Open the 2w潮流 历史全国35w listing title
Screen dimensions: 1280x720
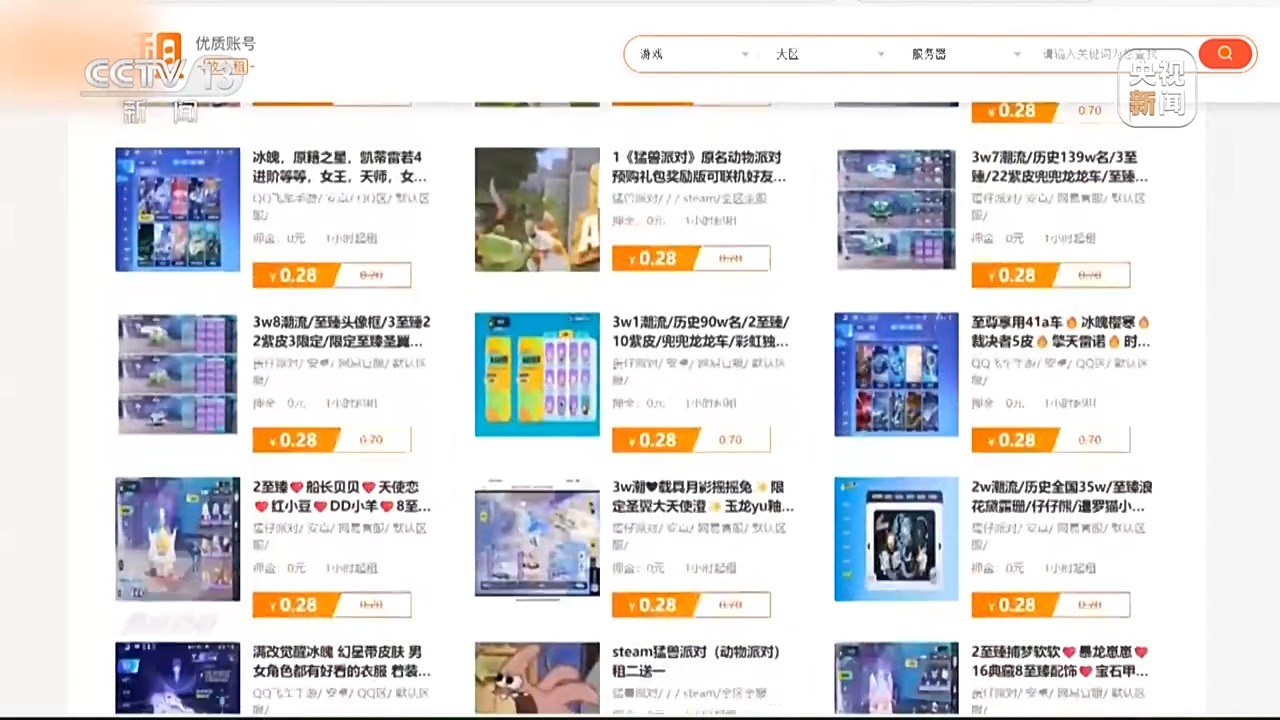coord(1060,497)
